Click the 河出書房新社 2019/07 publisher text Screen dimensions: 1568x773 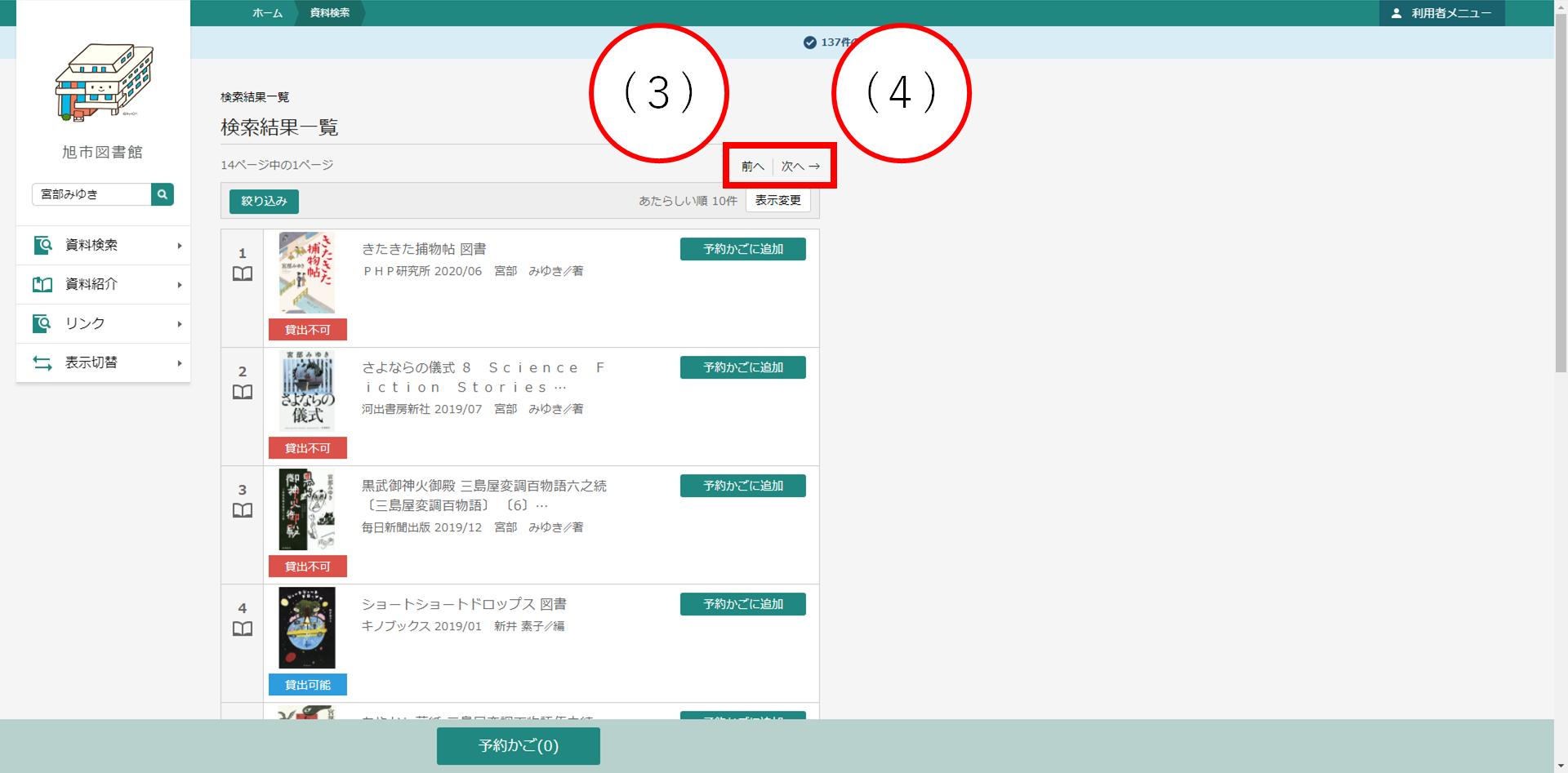tap(422, 409)
